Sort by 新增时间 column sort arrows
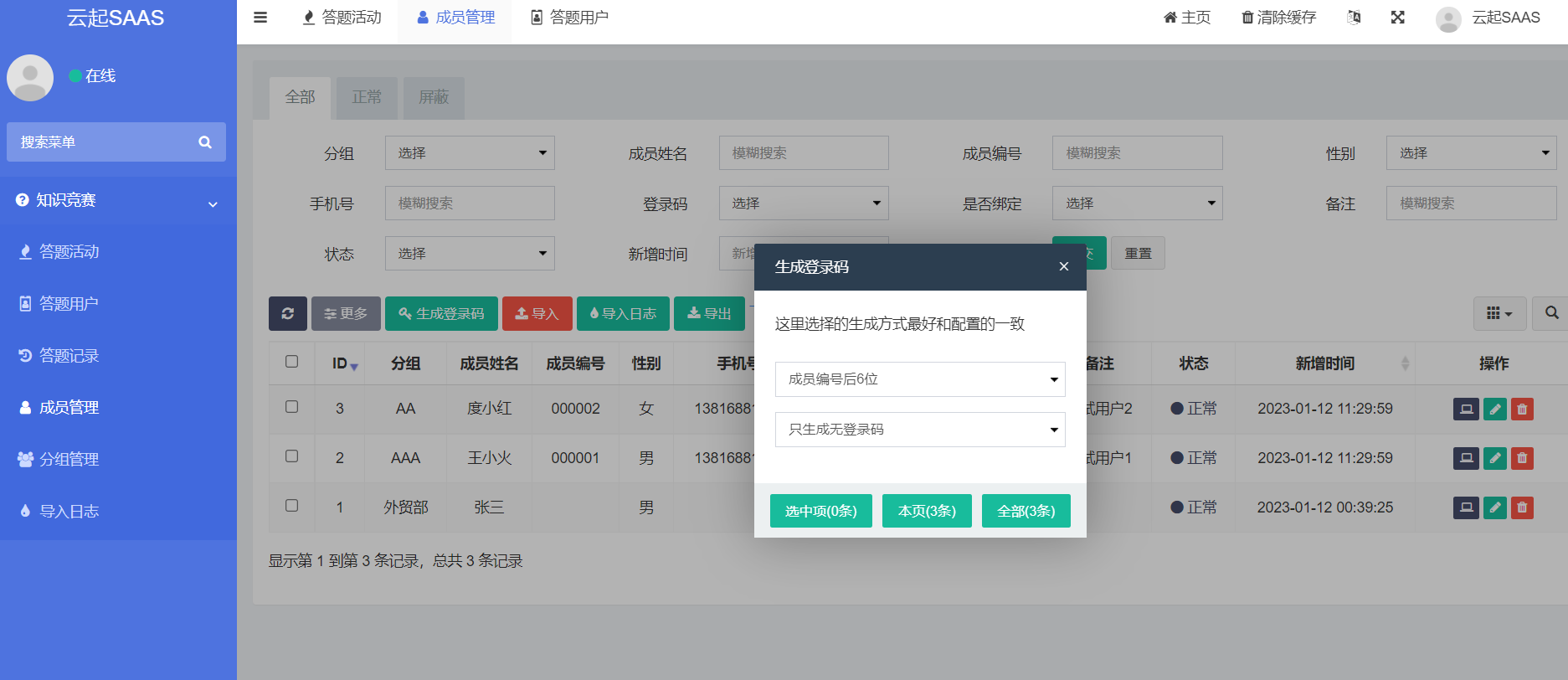This screenshot has height=680, width=1568. [x=1405, y=363]
